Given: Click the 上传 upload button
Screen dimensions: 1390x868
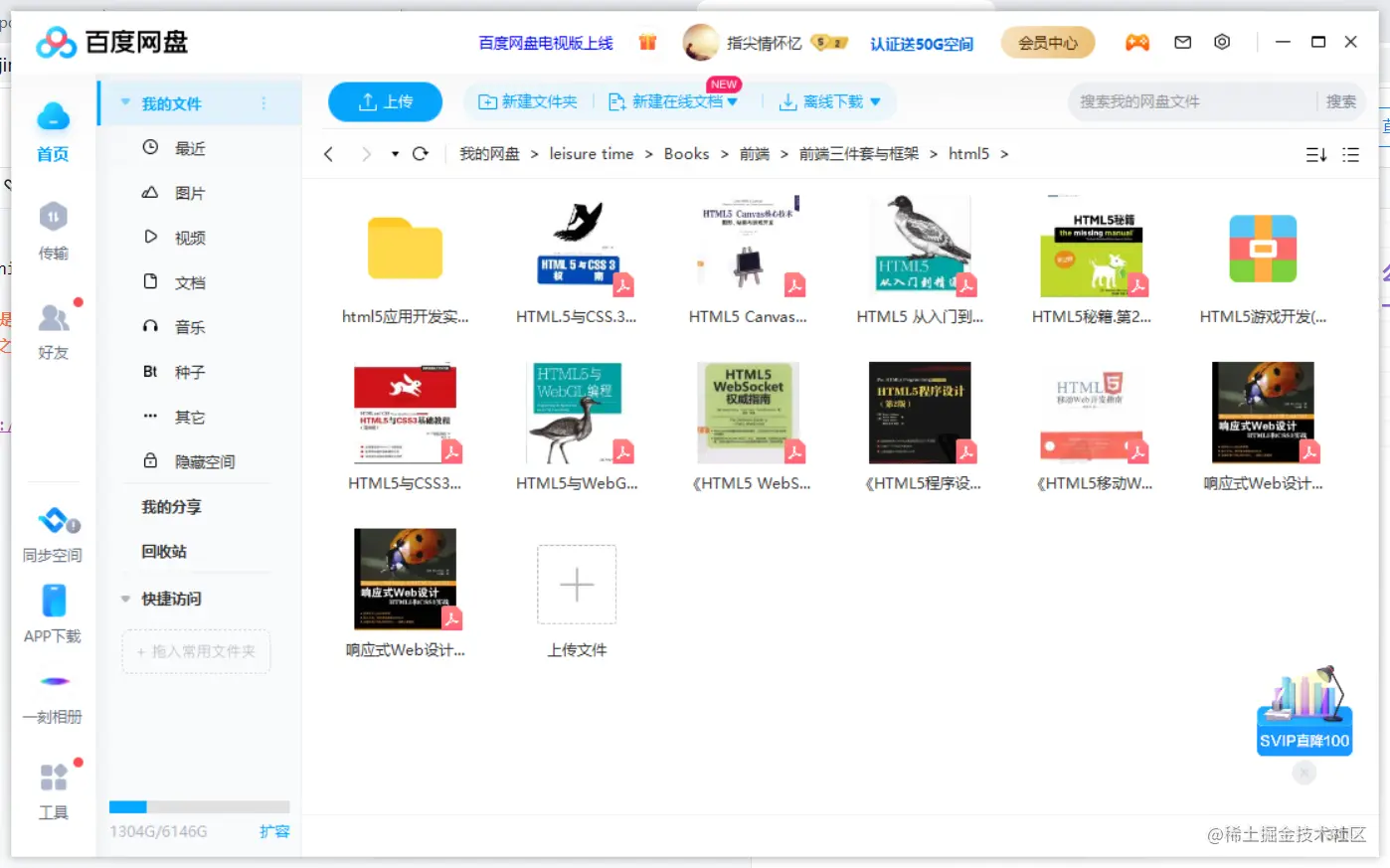Looking at the screenshot, I should 385,101.
